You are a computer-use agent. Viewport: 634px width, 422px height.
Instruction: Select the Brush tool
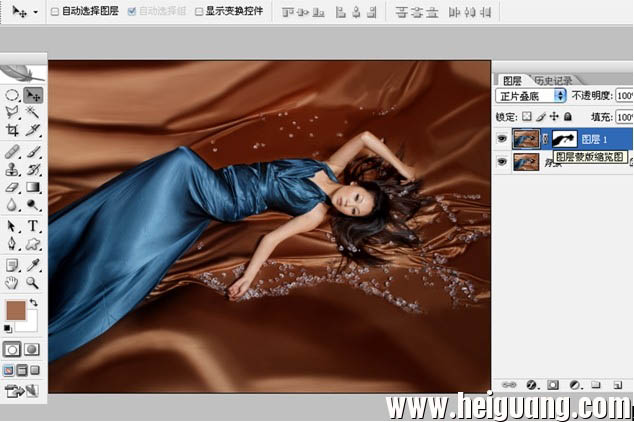pos(33,152)
